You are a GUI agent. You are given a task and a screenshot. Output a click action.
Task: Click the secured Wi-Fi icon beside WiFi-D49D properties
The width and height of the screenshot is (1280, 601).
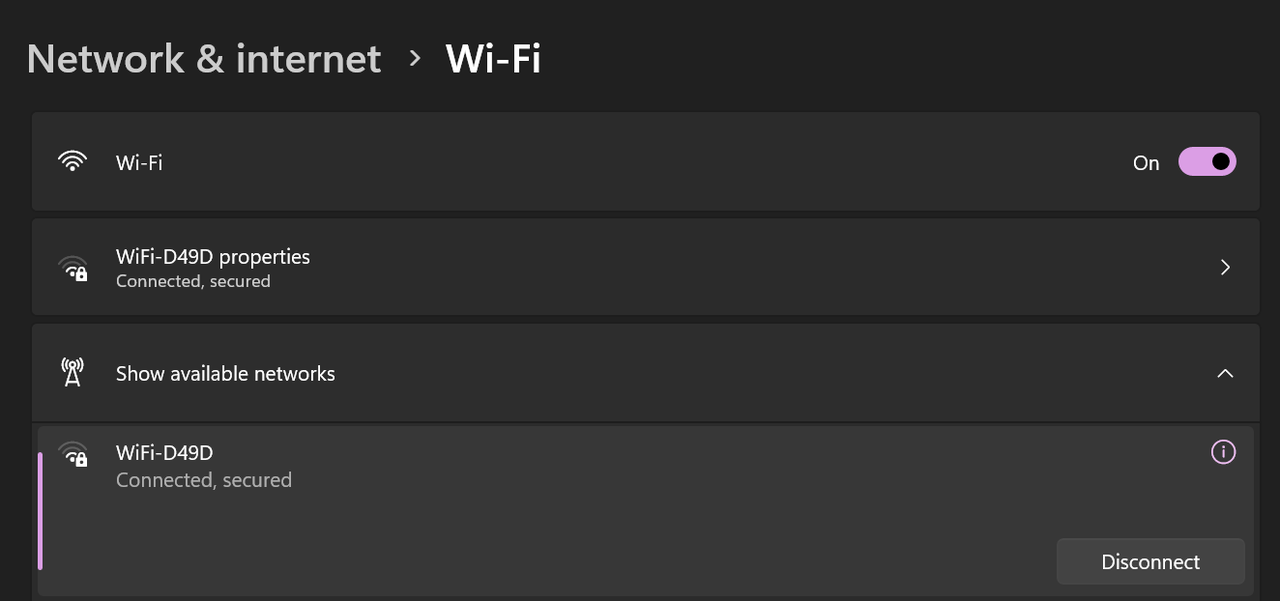click(72, 268)
